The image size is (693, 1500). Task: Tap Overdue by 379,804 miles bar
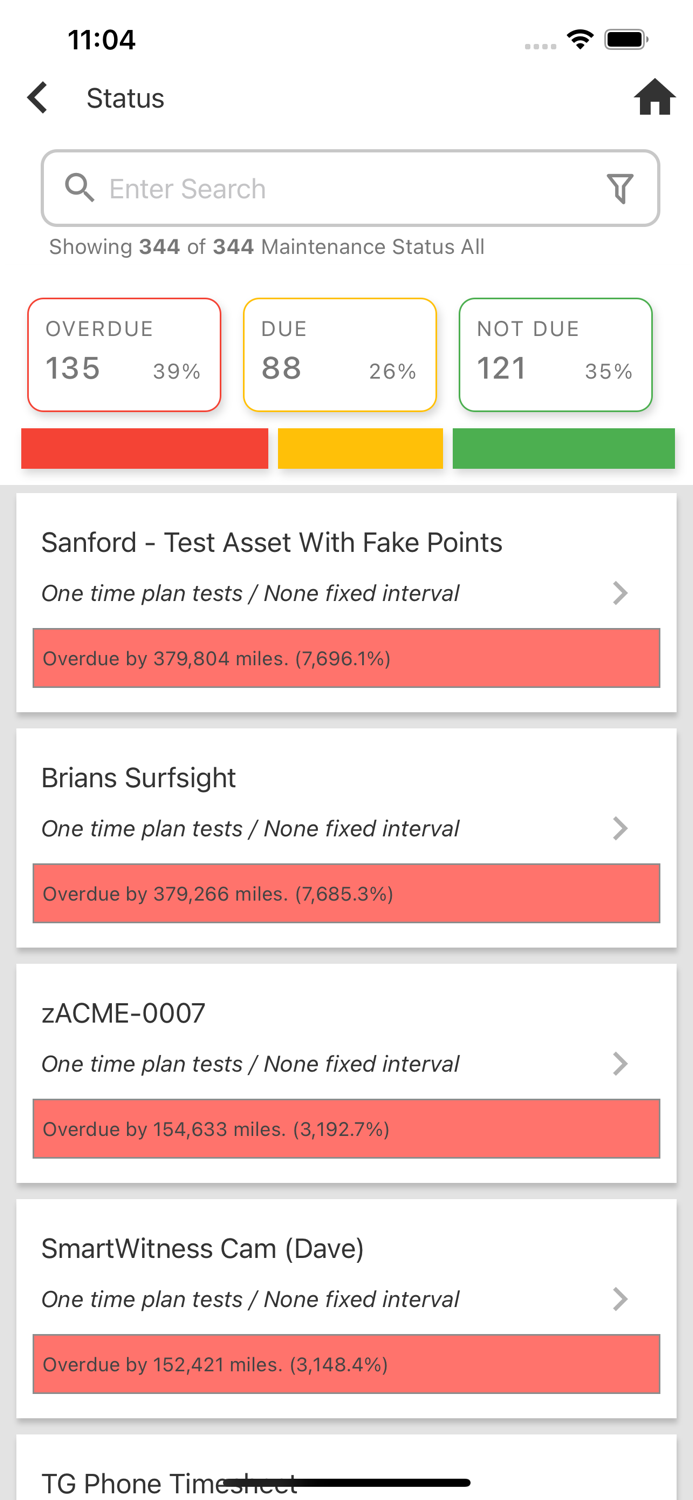346,658
